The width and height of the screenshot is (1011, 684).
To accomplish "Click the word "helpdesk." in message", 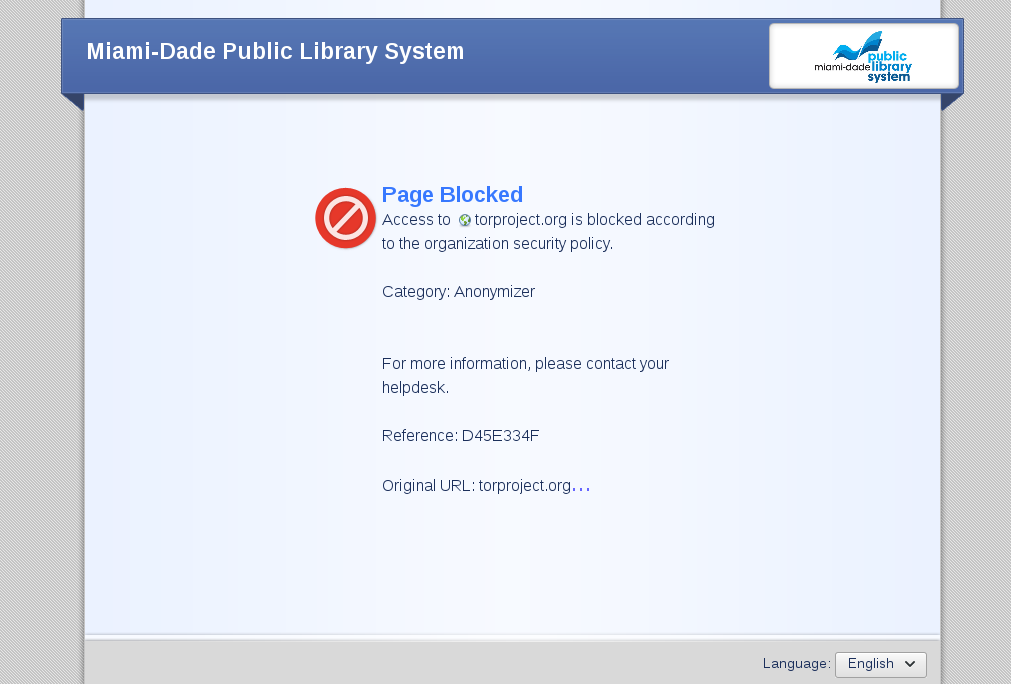I will tap(415, 388).
